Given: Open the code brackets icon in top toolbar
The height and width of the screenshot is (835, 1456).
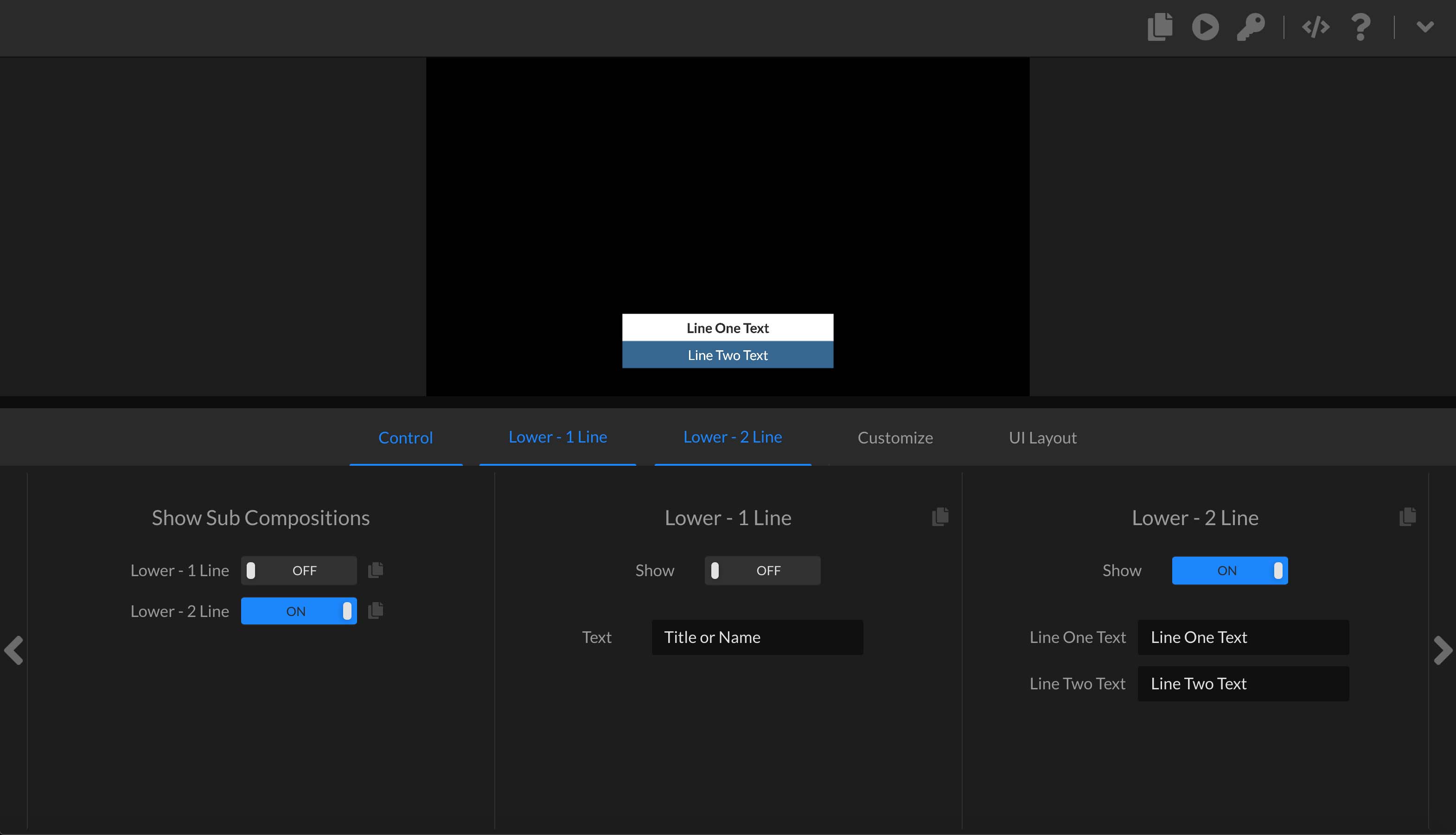Looking at the screenshot, I should point(1316,27).
